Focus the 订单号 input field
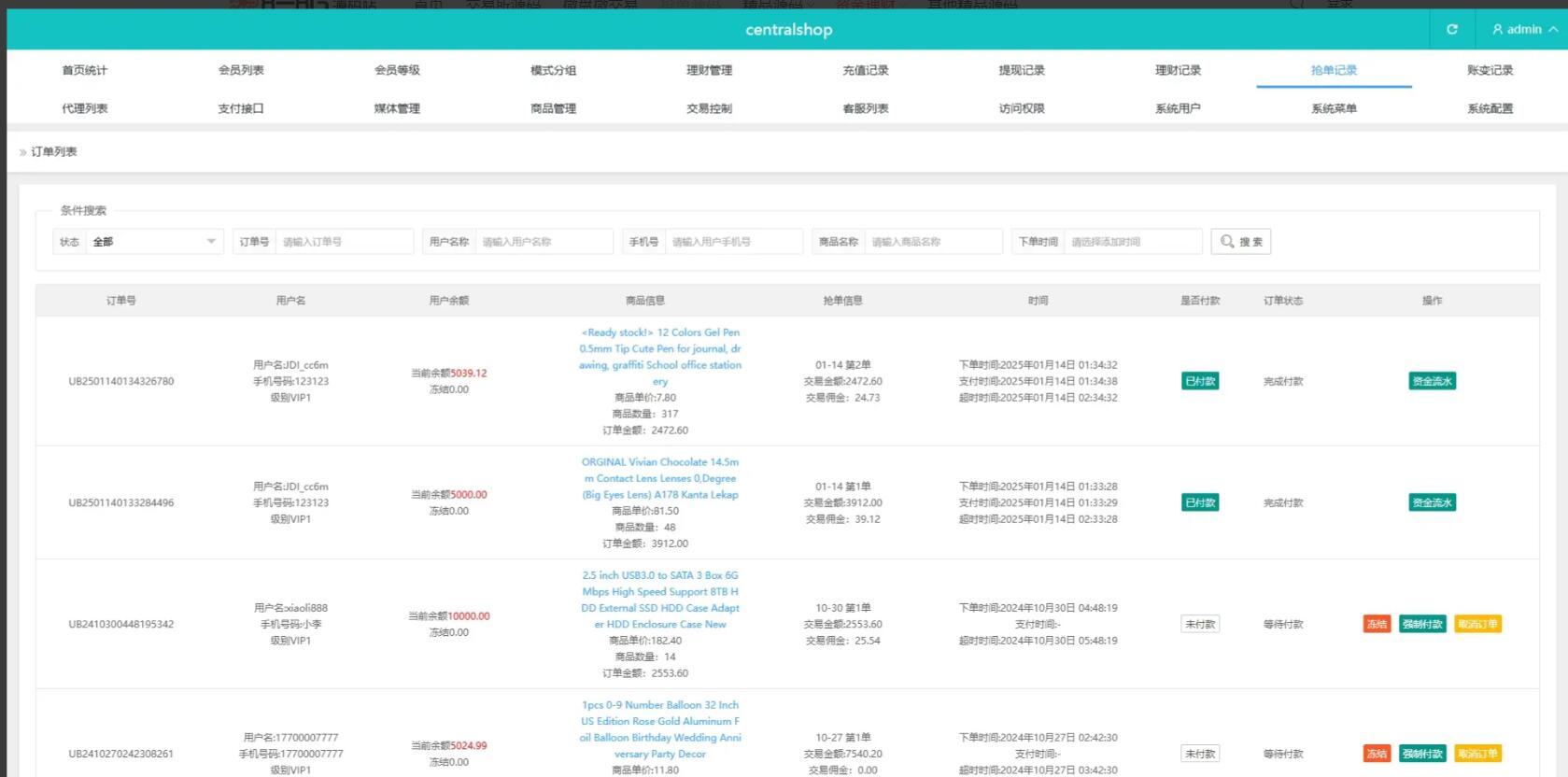The height and width of the screenshot is (777, 1568). coord(344,242)
